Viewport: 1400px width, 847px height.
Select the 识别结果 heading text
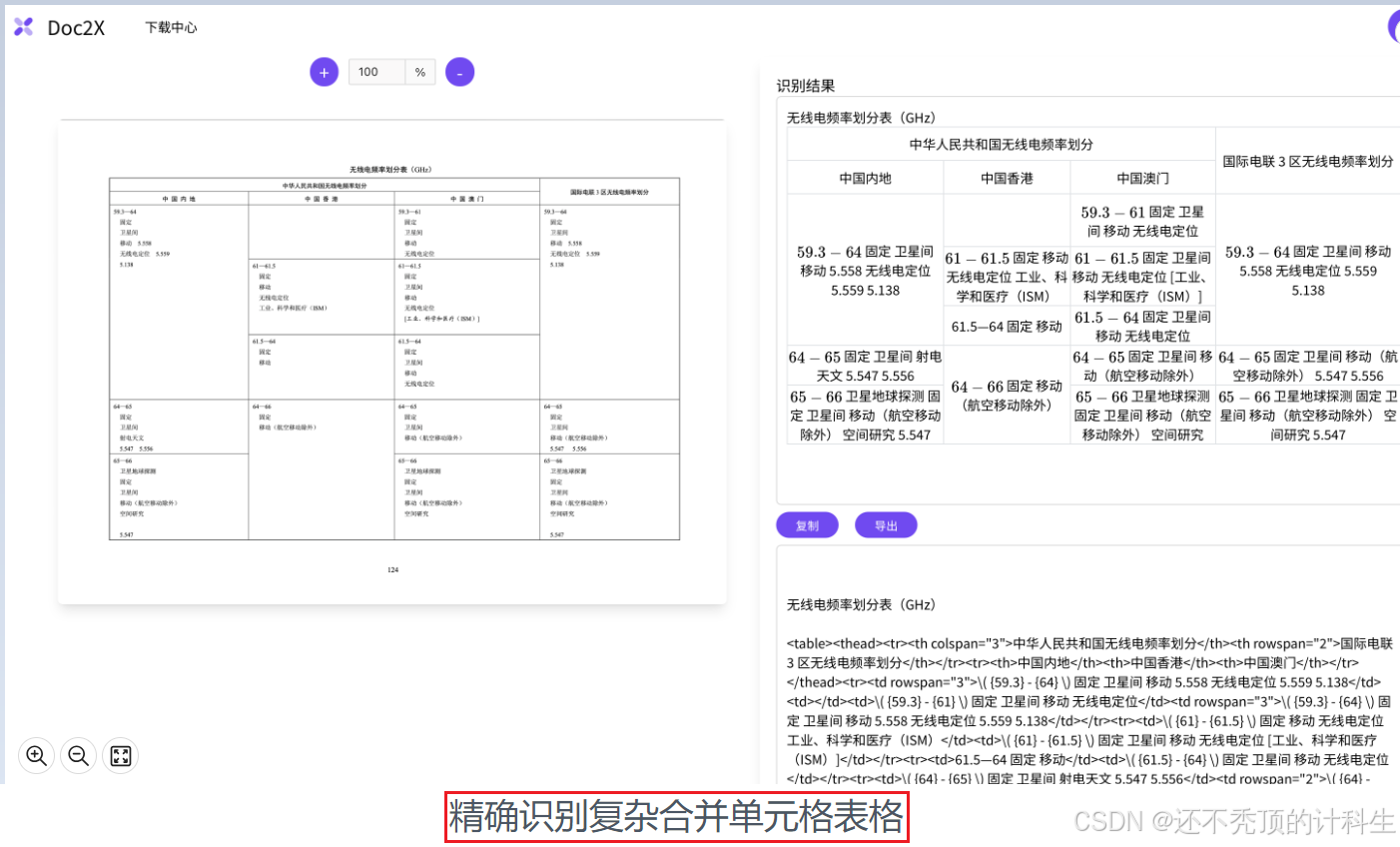pos(806,86)
